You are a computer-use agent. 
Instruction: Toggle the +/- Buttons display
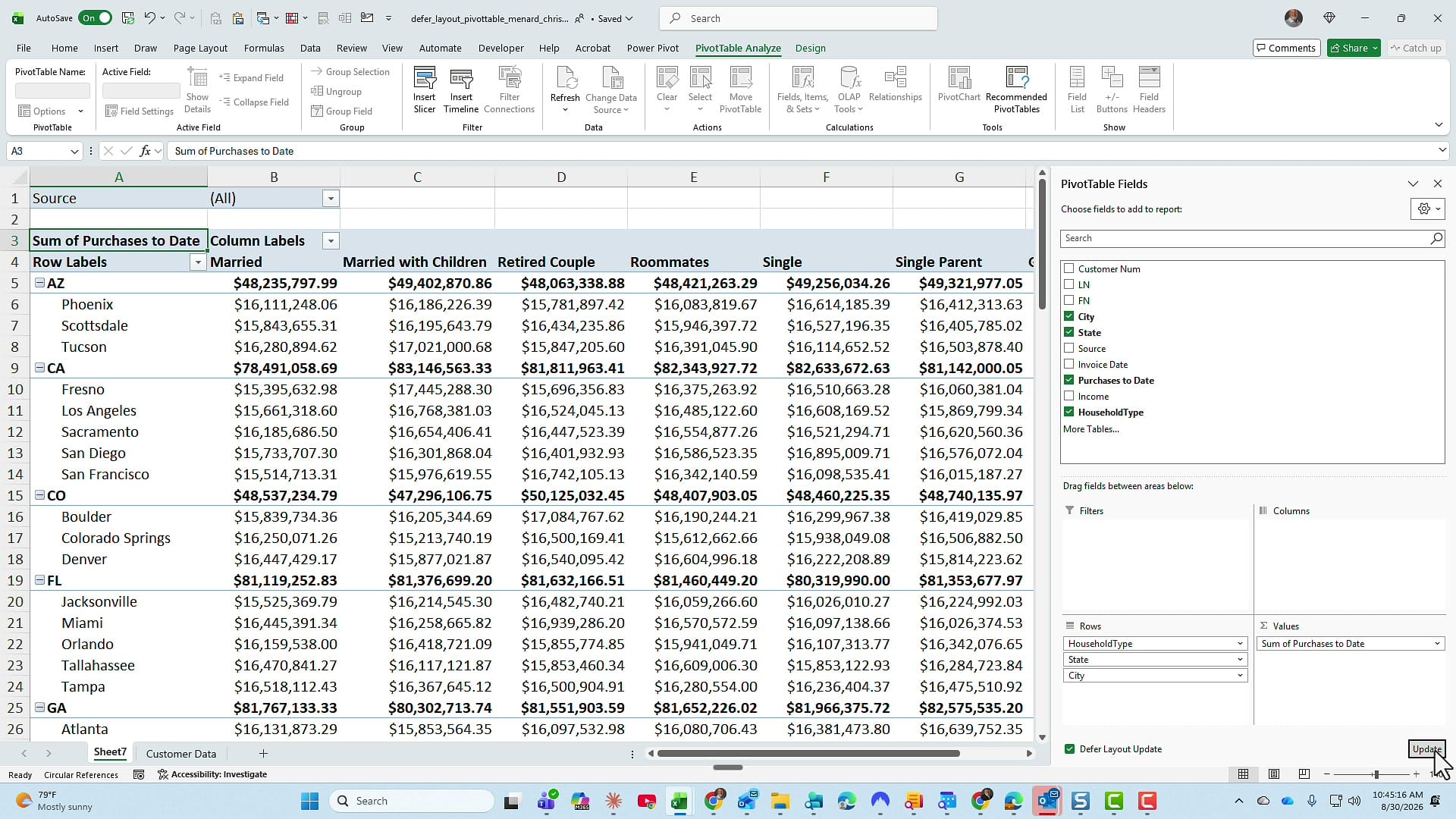1112,89
